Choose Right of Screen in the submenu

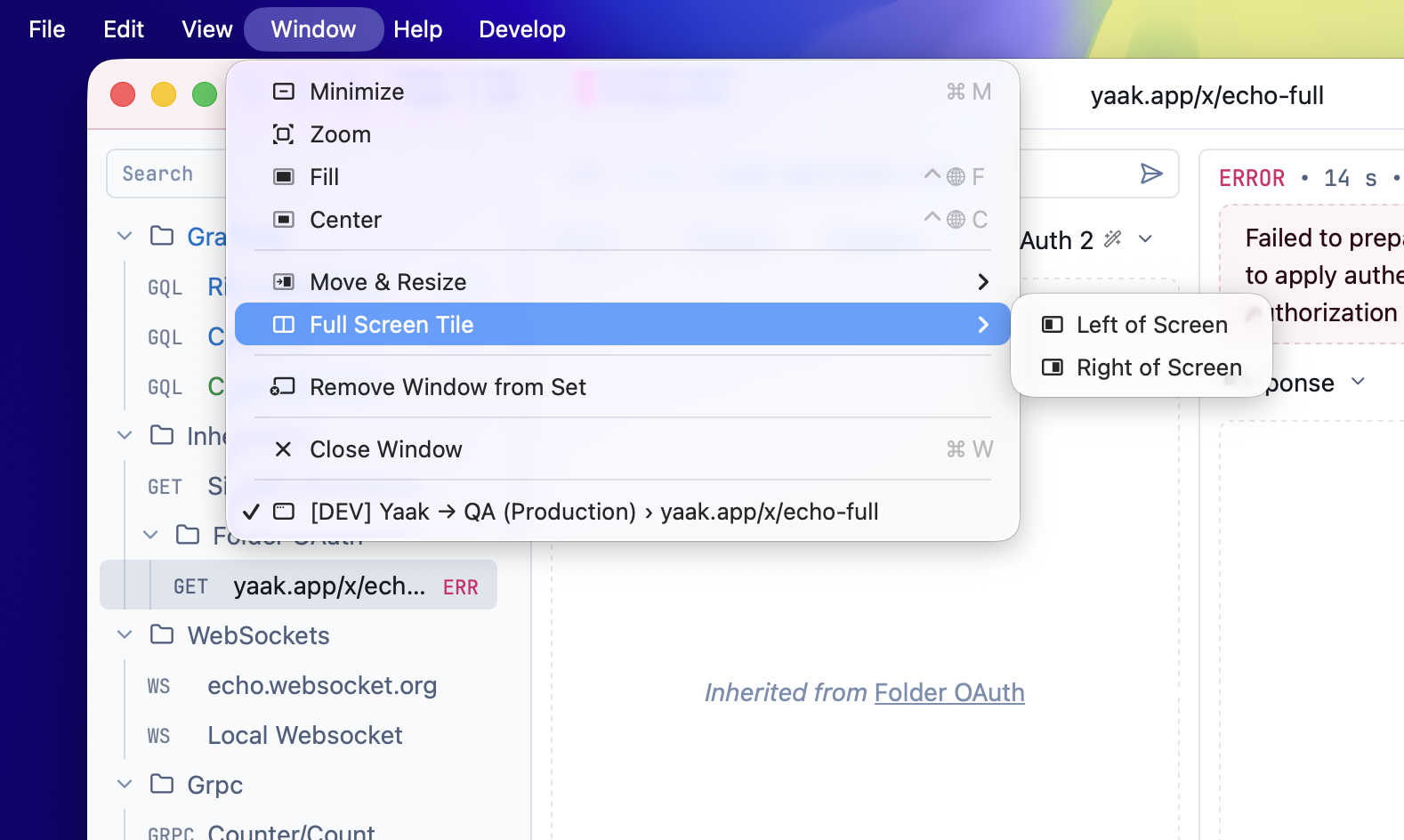point(1142,367)
